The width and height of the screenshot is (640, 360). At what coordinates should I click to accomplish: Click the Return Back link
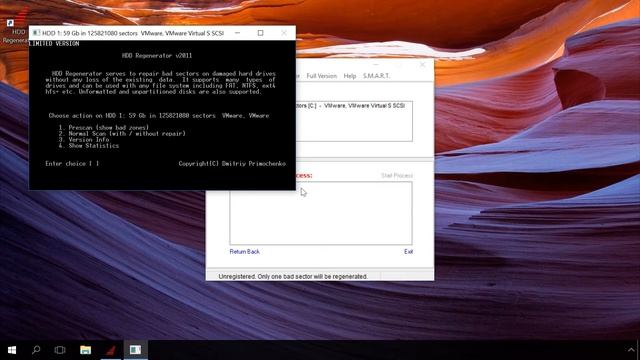tap(244, 251)
